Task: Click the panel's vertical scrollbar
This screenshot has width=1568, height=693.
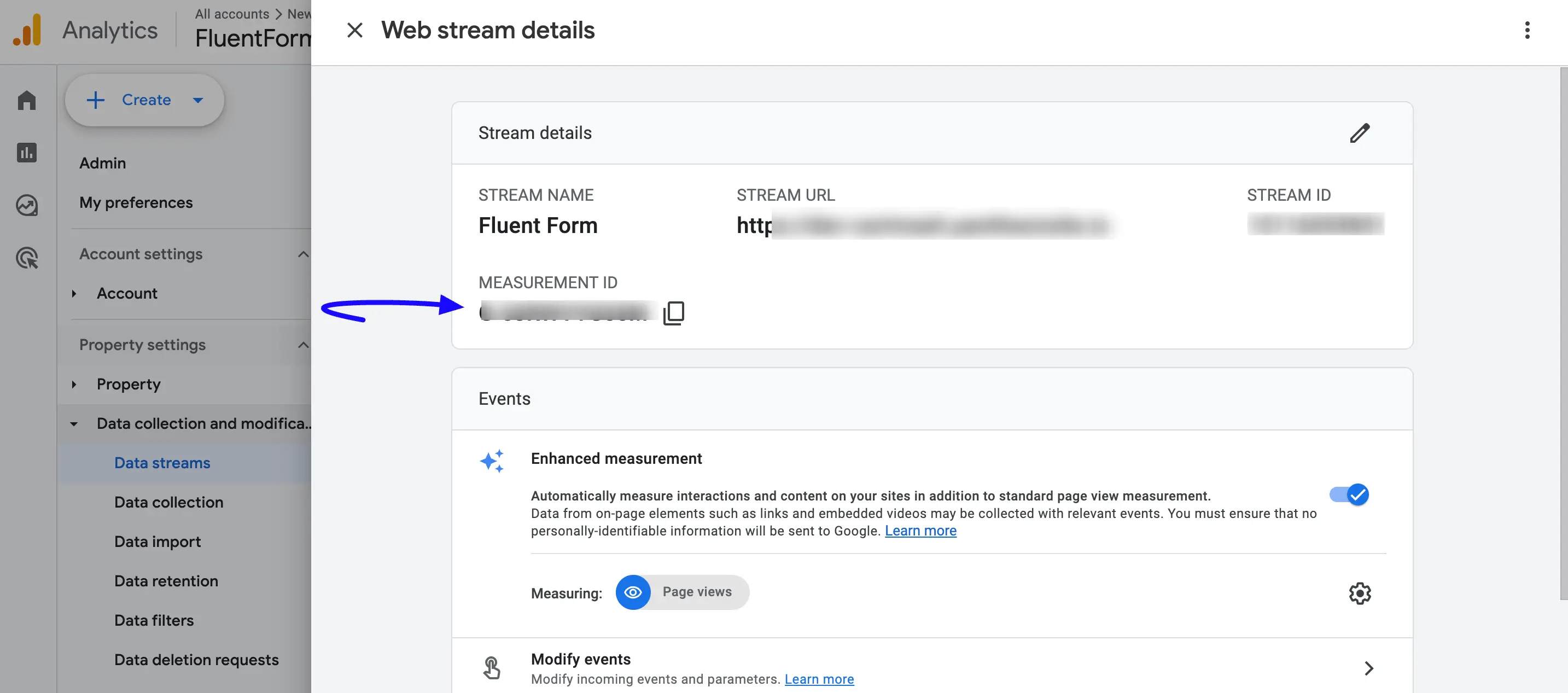Action: click(x=1563, y=334)
